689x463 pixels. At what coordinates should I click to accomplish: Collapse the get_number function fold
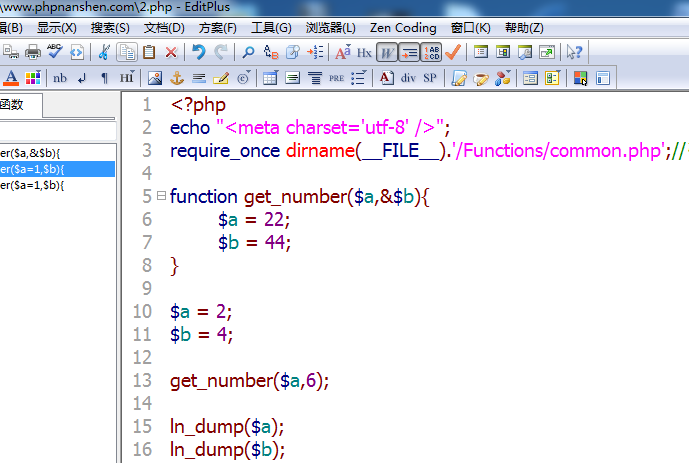(x=161, y=195)
